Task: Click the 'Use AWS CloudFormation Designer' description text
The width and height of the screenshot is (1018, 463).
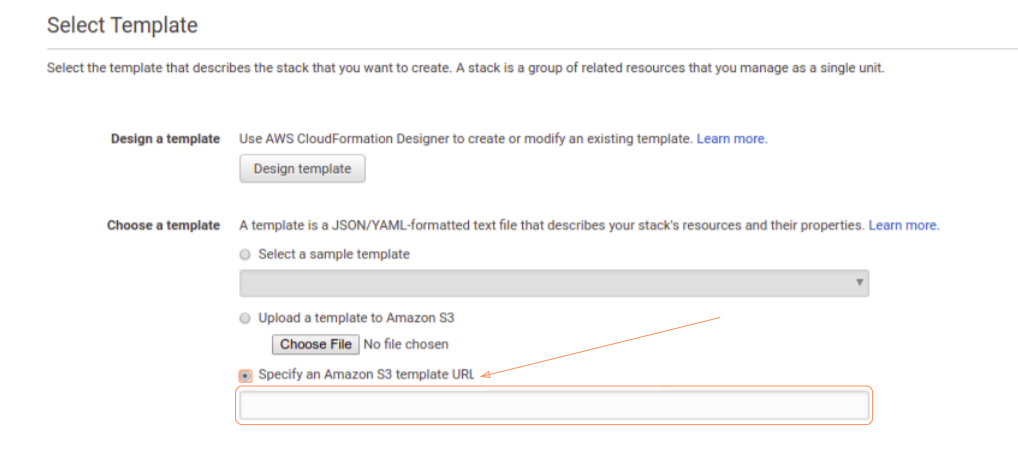Action: pos(465,139)
